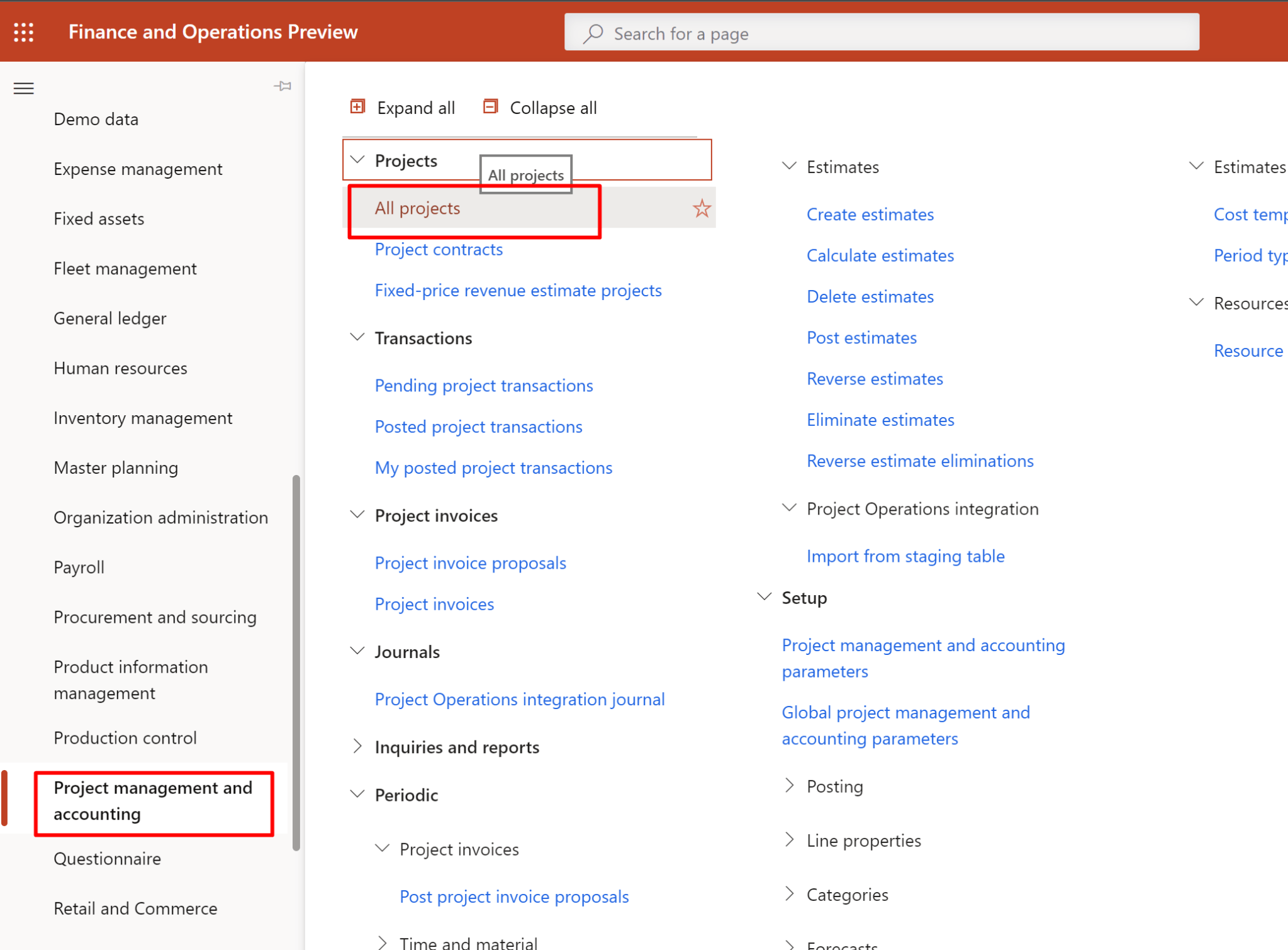The height and width of the screenshot is (950, 1288).
Task: Expand the Posting group under Setup
Action: click(x=789, y=785)
